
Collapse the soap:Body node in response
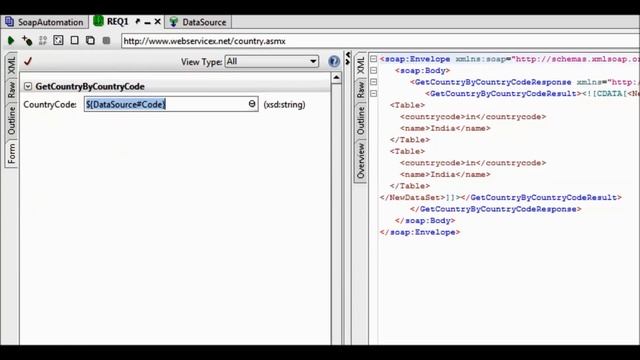[x=373, y=70]
